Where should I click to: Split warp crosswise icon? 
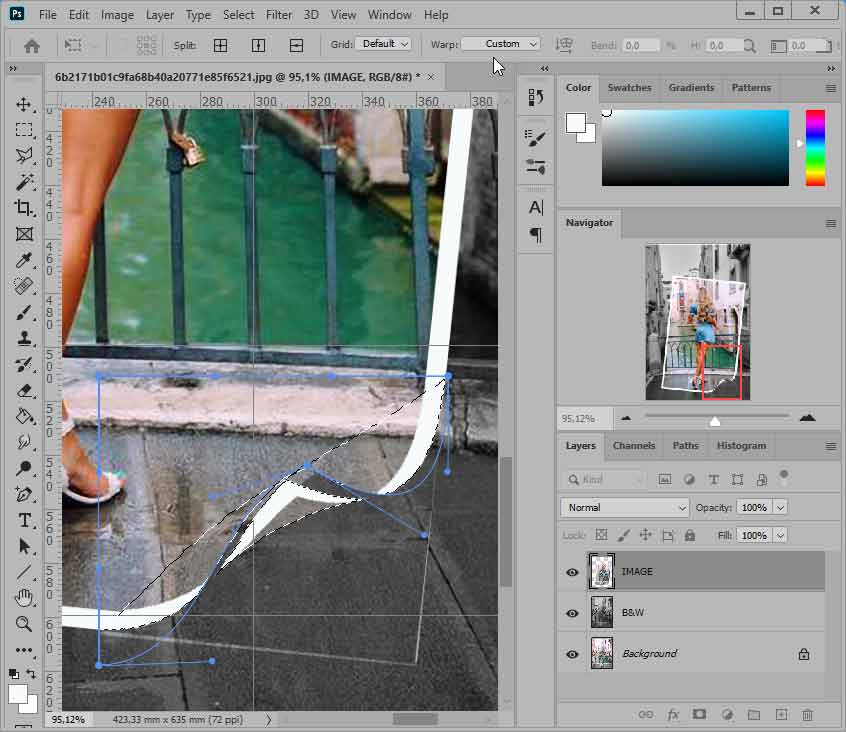[220, 45]
